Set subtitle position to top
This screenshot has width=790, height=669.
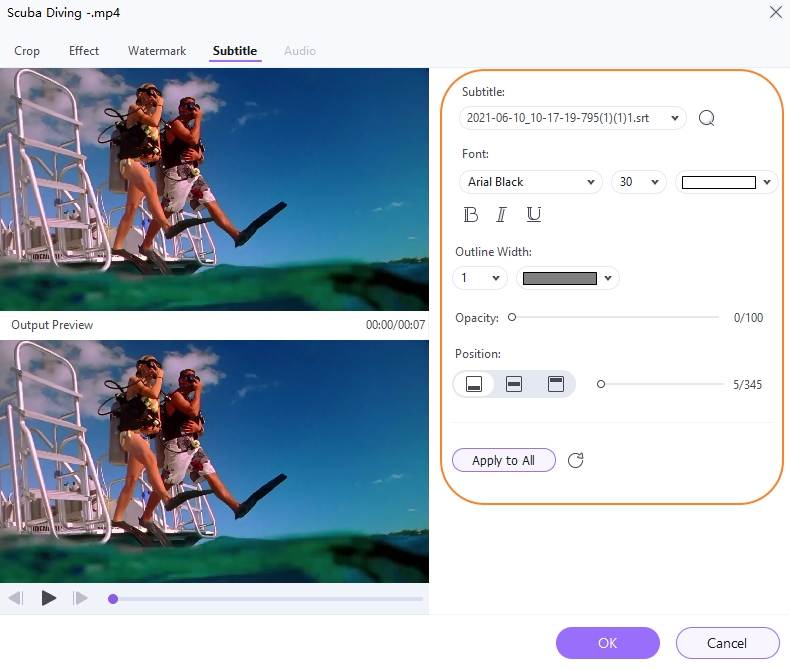click(x=555, y=384)
